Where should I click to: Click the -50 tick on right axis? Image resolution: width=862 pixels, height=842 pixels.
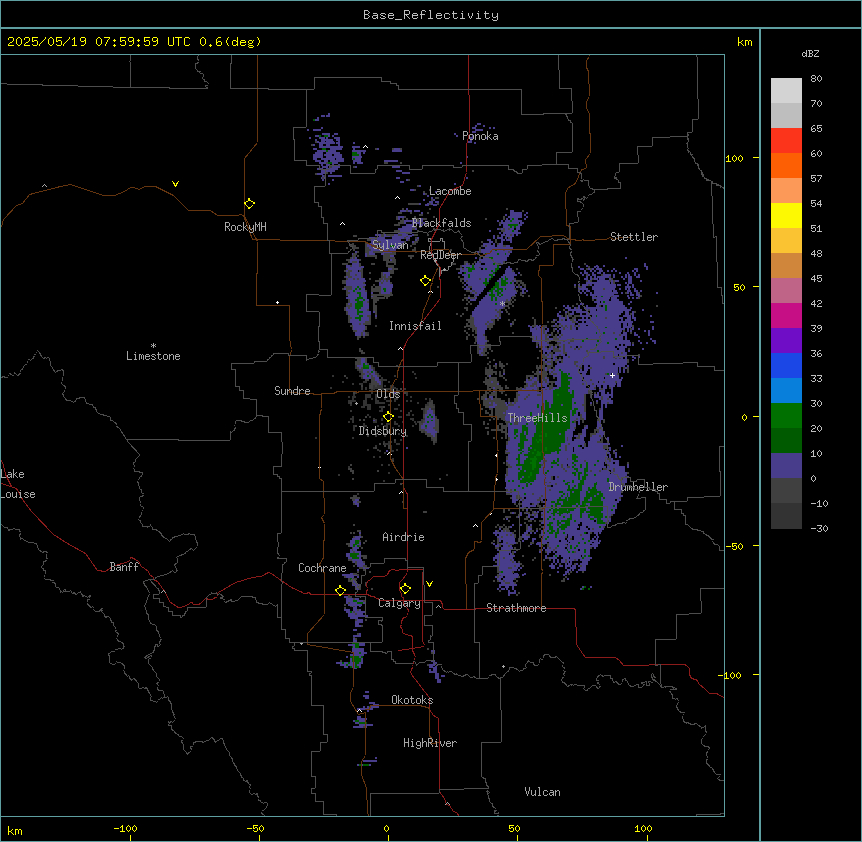point(734,546)
